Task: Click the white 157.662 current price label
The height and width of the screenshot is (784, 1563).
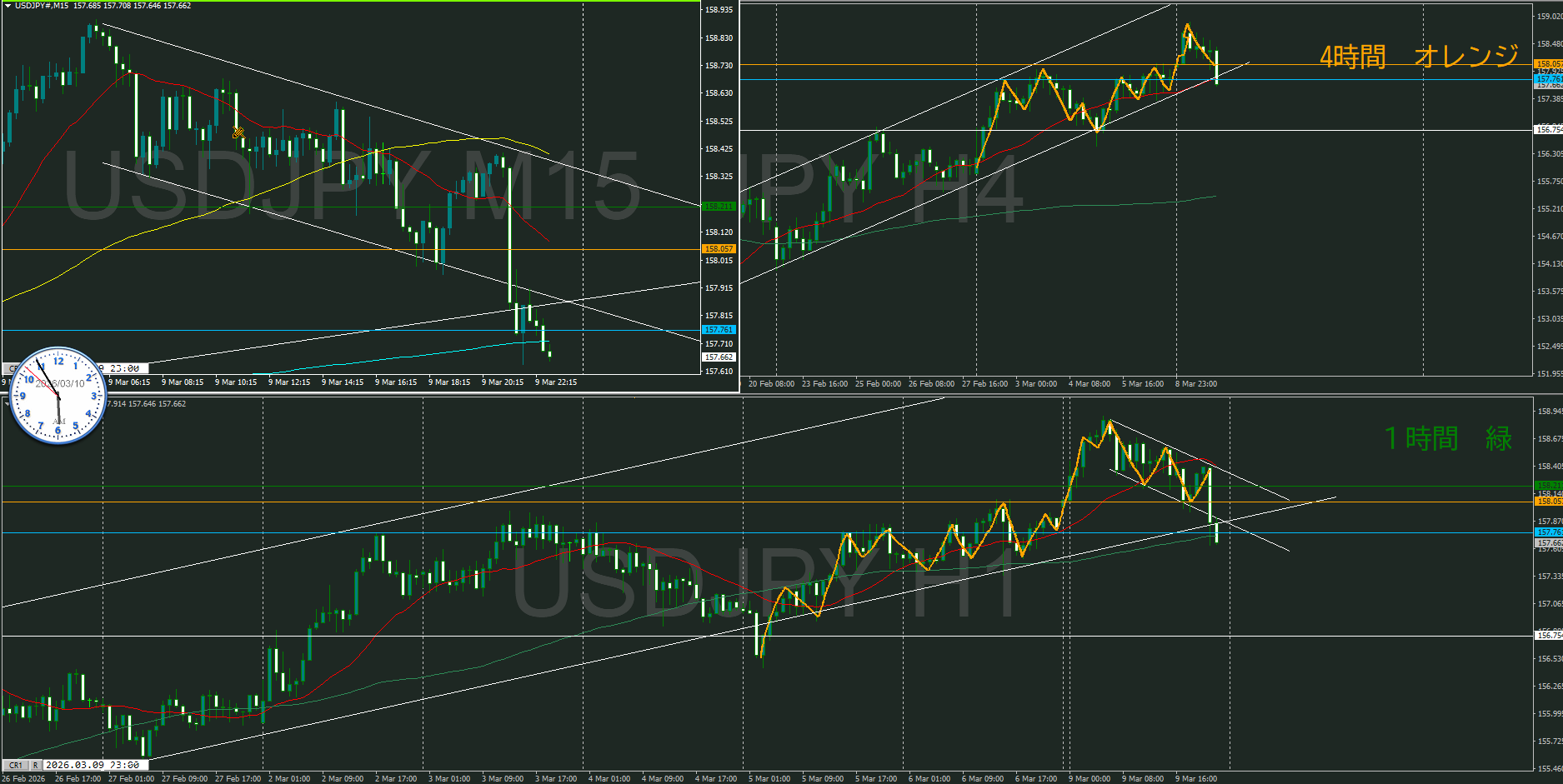Action: 718,357
